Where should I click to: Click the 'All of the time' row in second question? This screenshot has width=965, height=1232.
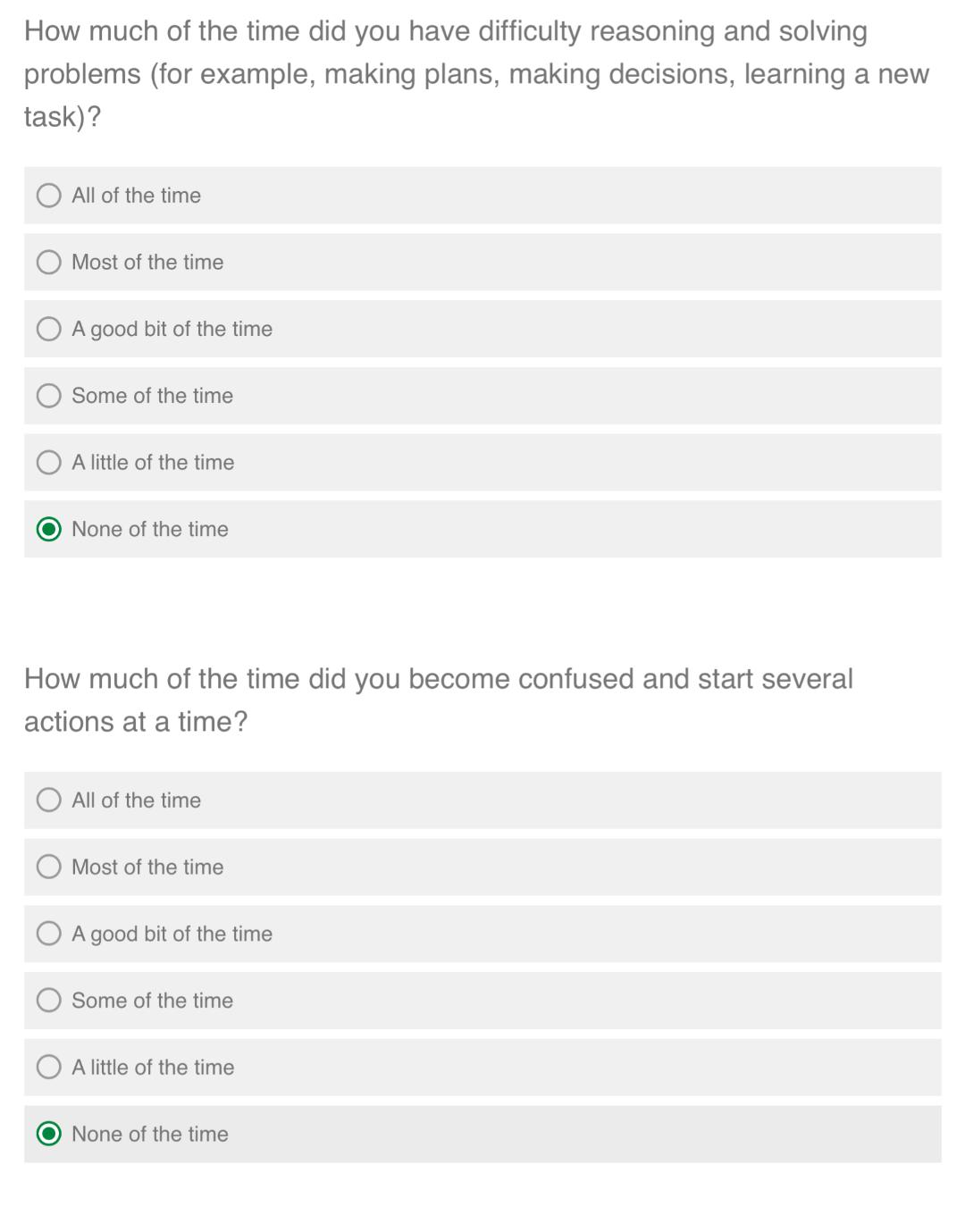(x=482, y=800)
